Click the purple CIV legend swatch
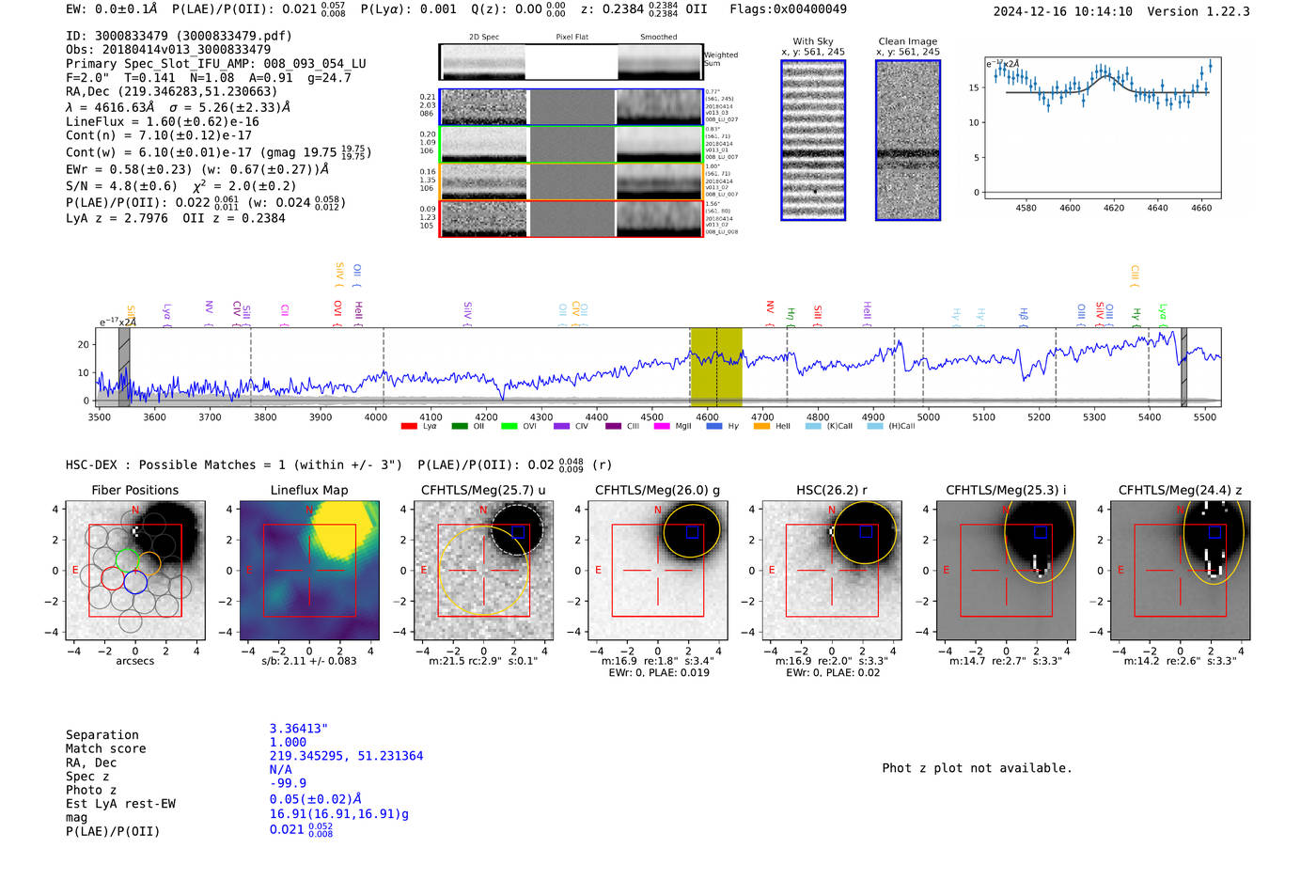 pos(561,426)
